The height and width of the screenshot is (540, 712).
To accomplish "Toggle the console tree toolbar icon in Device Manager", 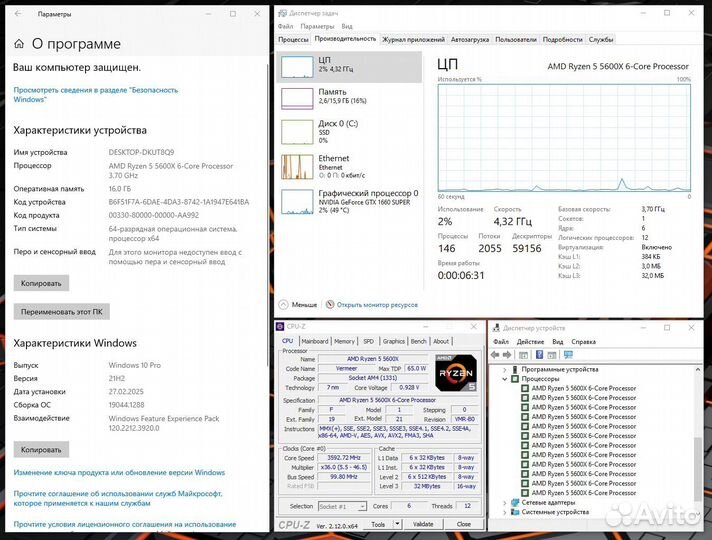I will (523, 355).
